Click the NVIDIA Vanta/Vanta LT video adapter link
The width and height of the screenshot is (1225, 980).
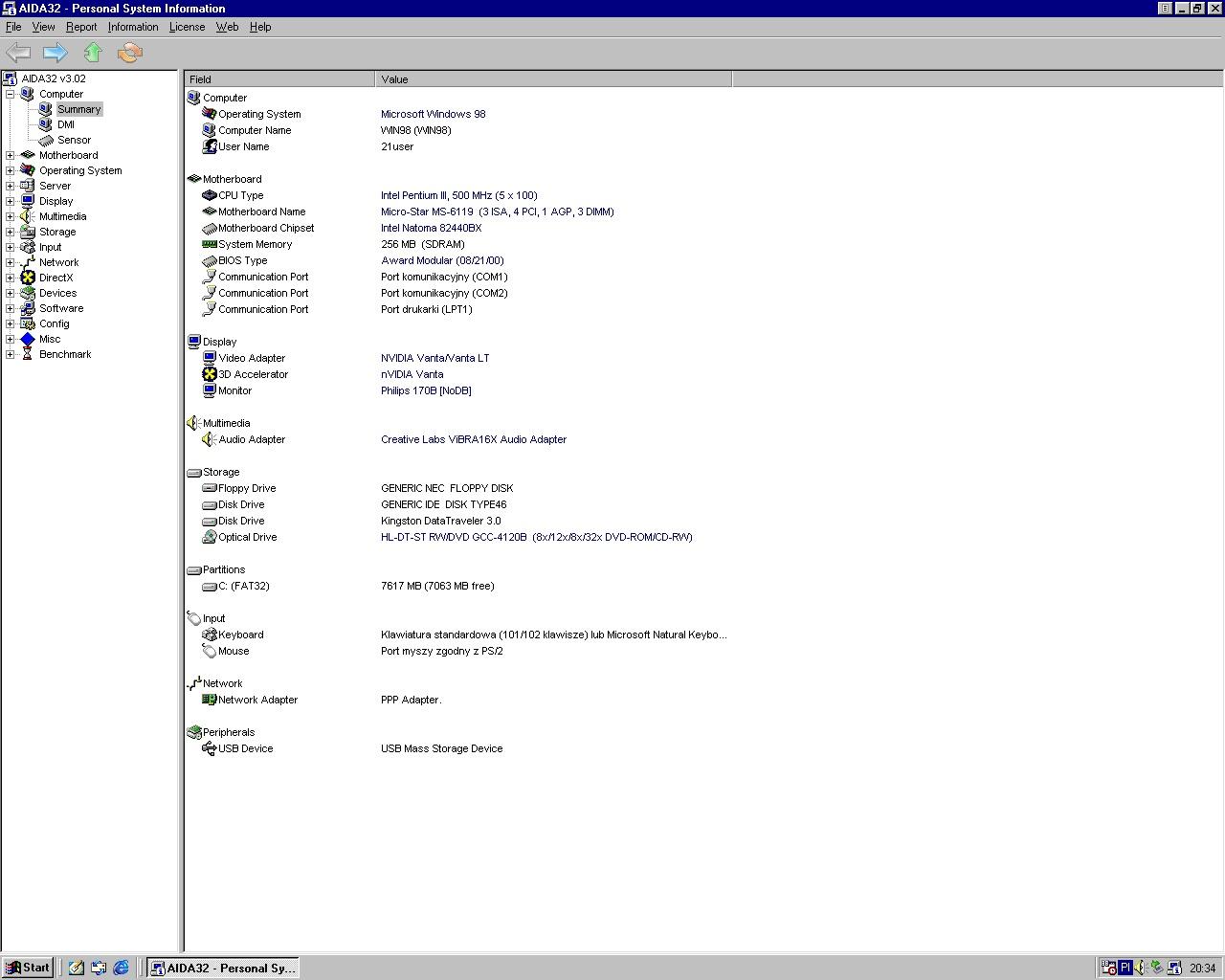pyautogui.click(x=434, y=358)
